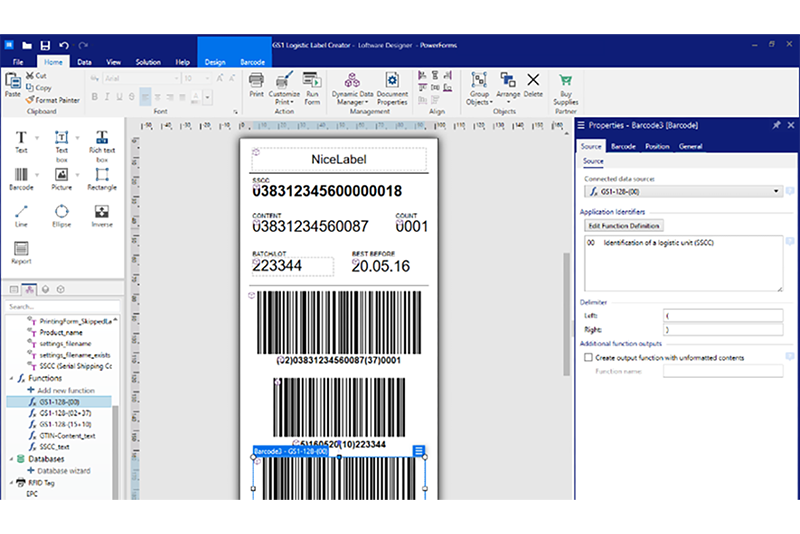Viewport: 800px width, 534px height.
Task: Collapse the Databases tree node
Action: [11, 459]
